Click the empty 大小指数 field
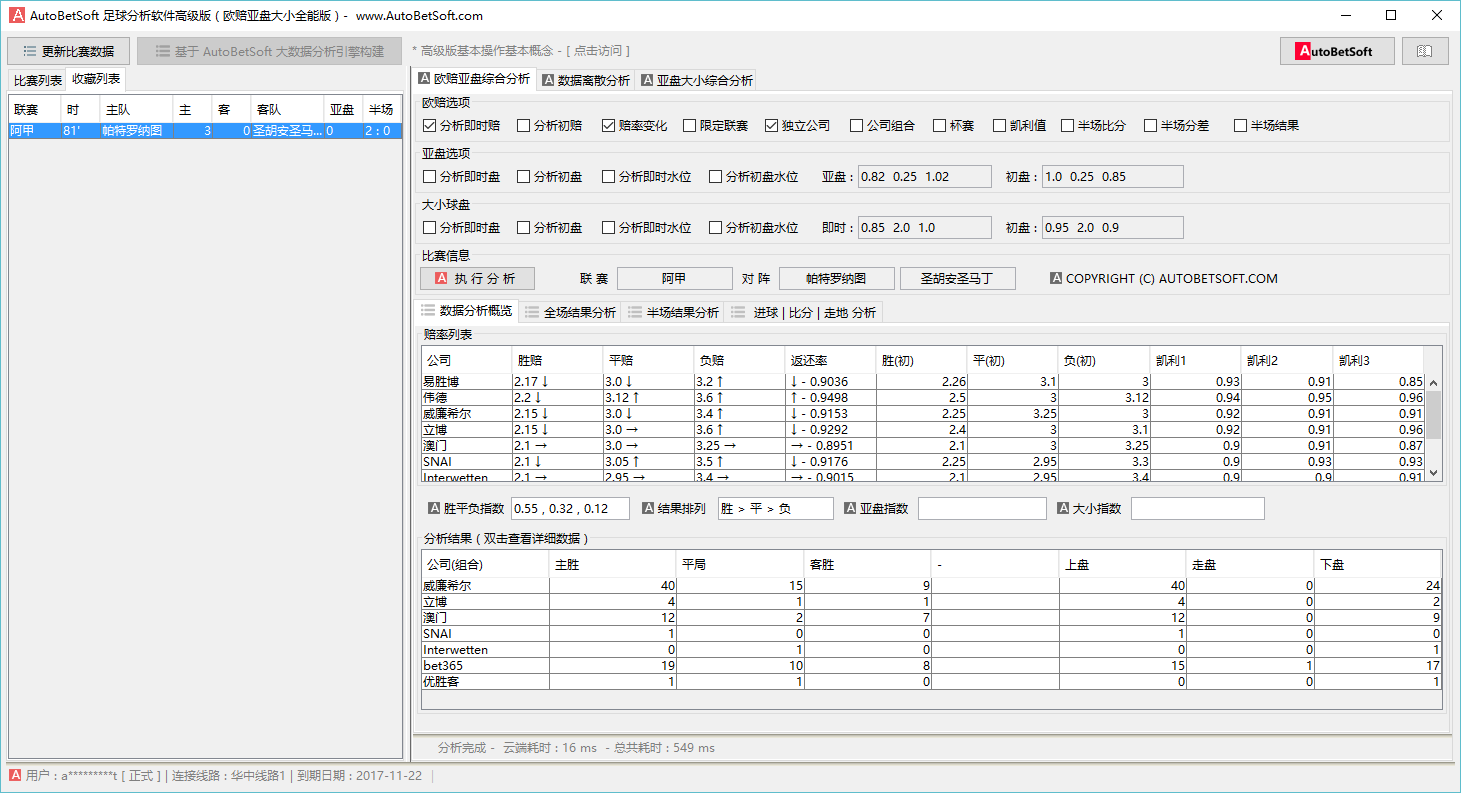 [x=1197, y=508]
